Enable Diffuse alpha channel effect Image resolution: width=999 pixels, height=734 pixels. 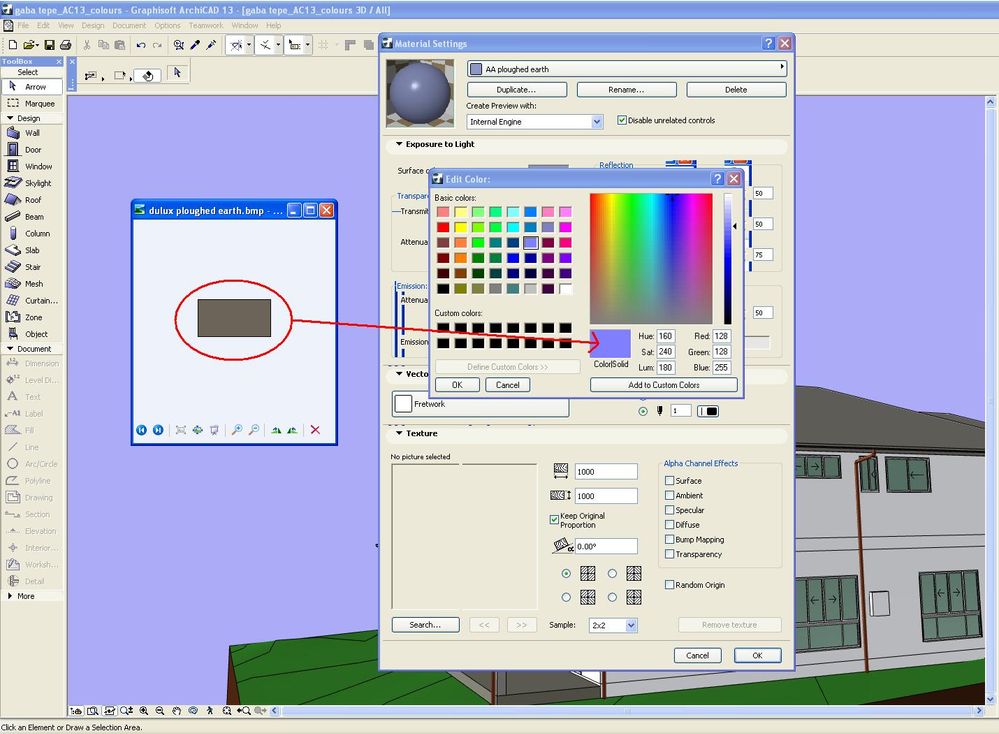[670, 524]
